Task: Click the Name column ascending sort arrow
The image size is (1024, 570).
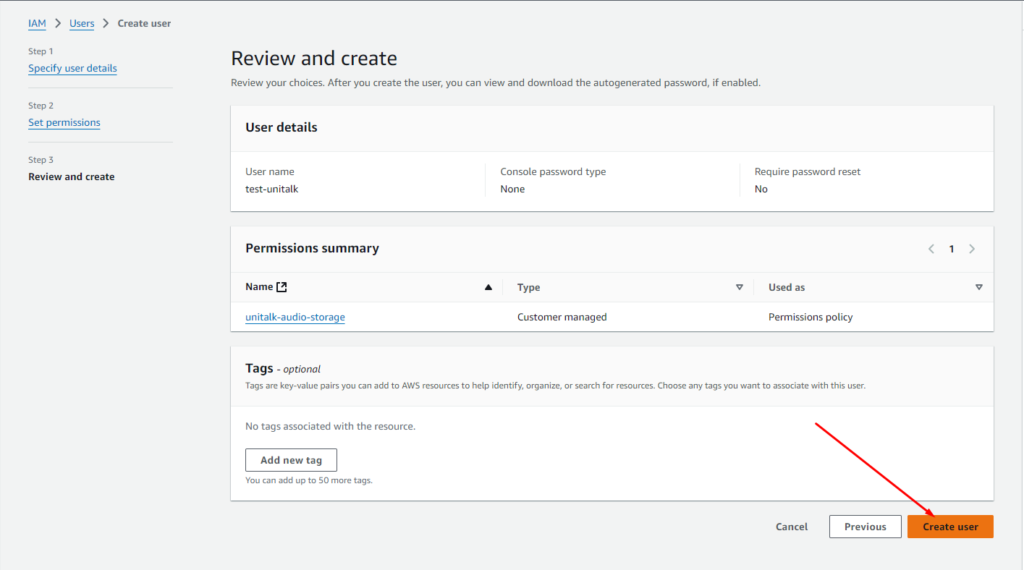Action: coord(488,287)
